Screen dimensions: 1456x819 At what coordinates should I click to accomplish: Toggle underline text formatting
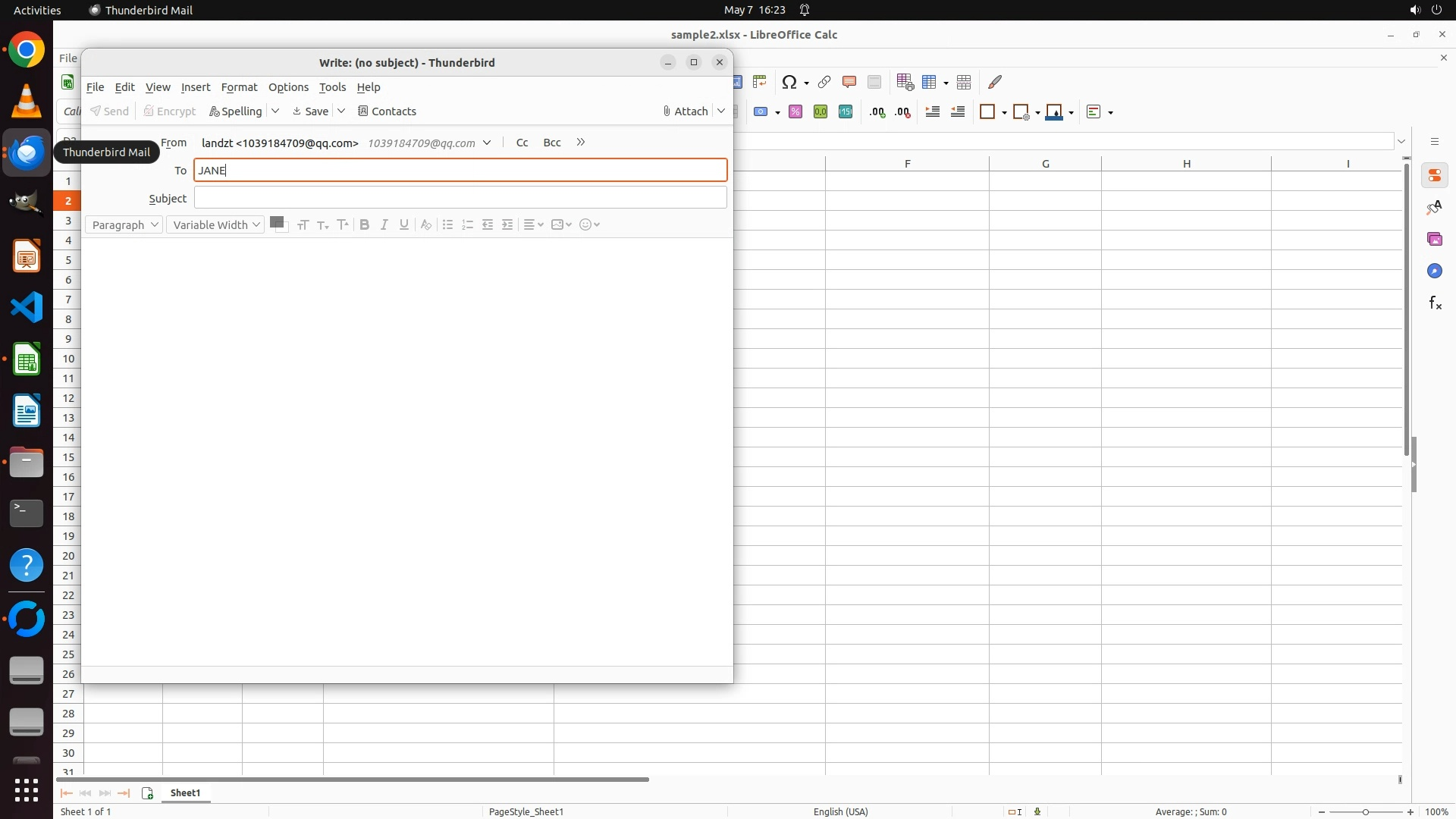click(x=404, y=224)
